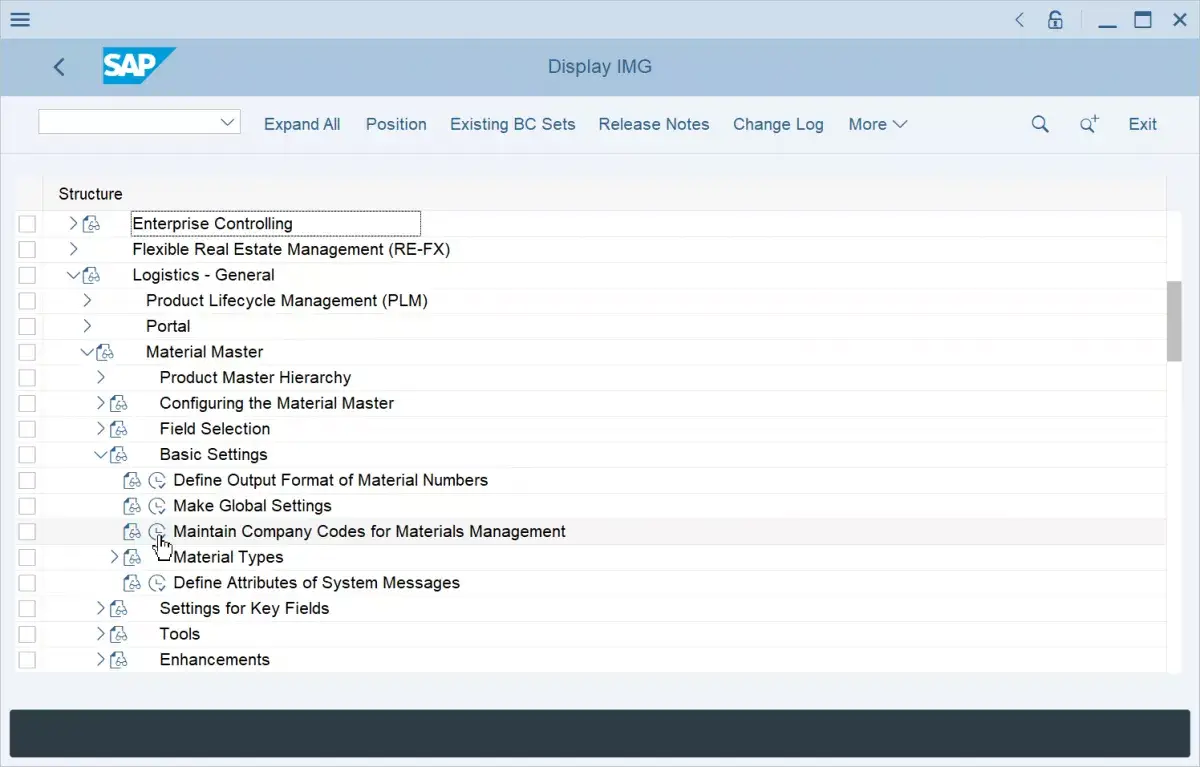Open documentation icon for Configuring the Material Master
The image size is (1200, 767).
pos(119,403)
